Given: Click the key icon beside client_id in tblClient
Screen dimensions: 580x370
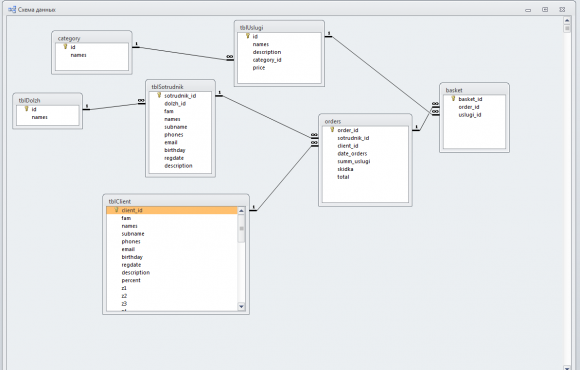Looking at the screenshot, I should click(x=116, y=210).
